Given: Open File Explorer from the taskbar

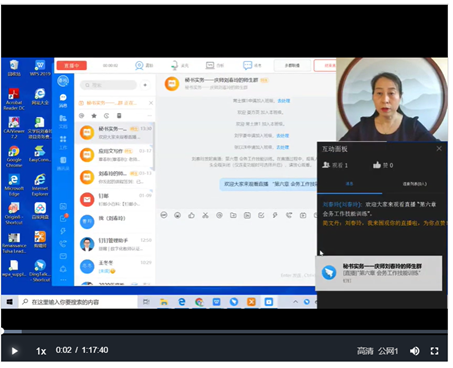Looking at the screenshot, I should point(164,302).
